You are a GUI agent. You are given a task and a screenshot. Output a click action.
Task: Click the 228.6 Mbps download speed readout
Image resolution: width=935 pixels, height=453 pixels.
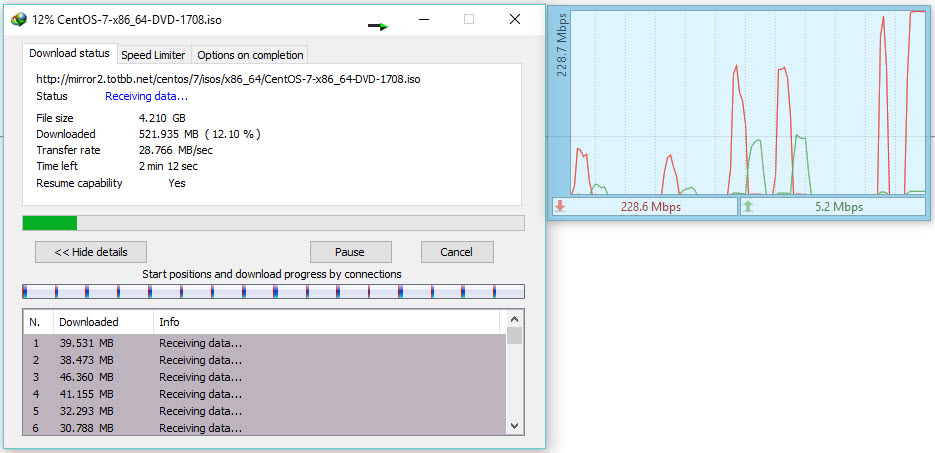coord(651,207)
